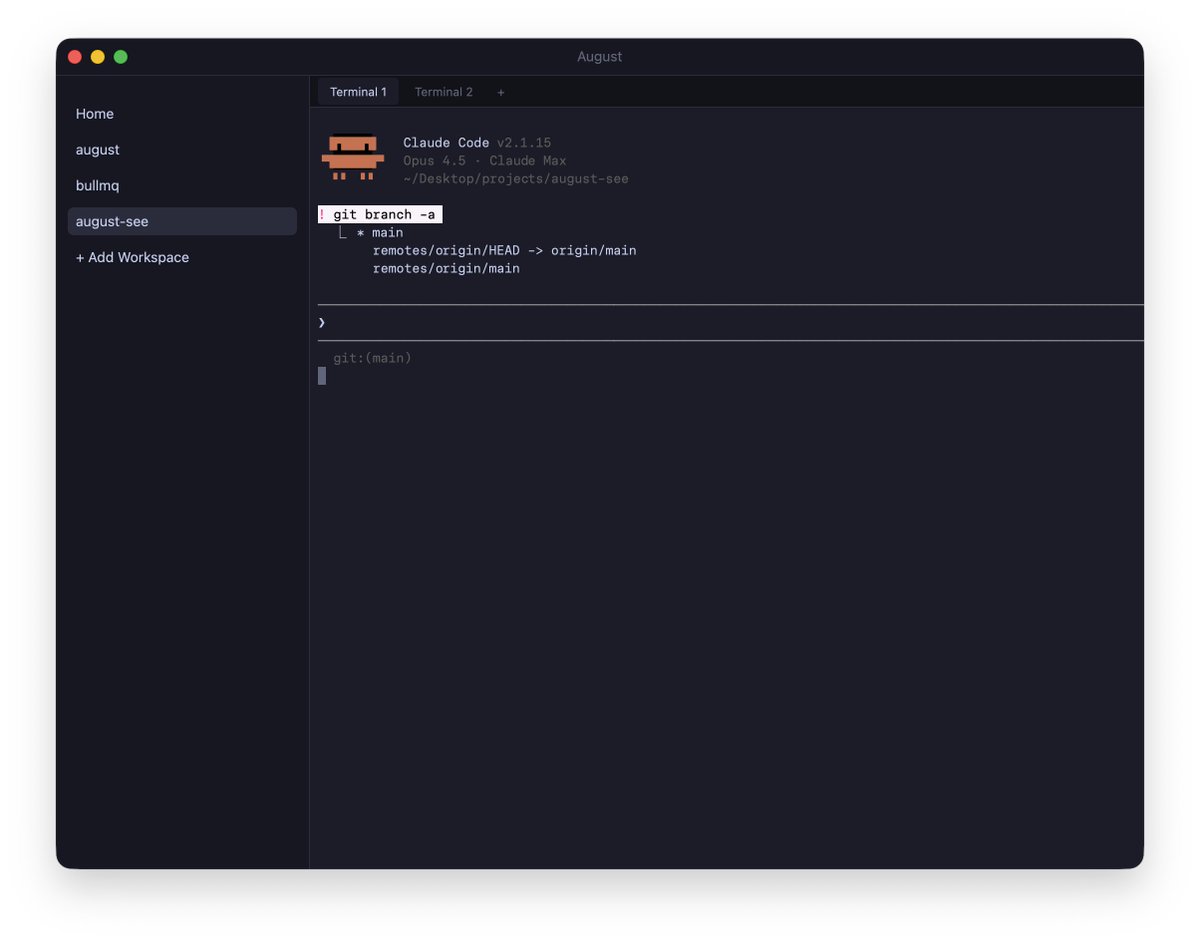Switch to the Terminal 2 tab
Image resolution: width=1200 pixels, height=943 pixels.
(x=444, y=92)
